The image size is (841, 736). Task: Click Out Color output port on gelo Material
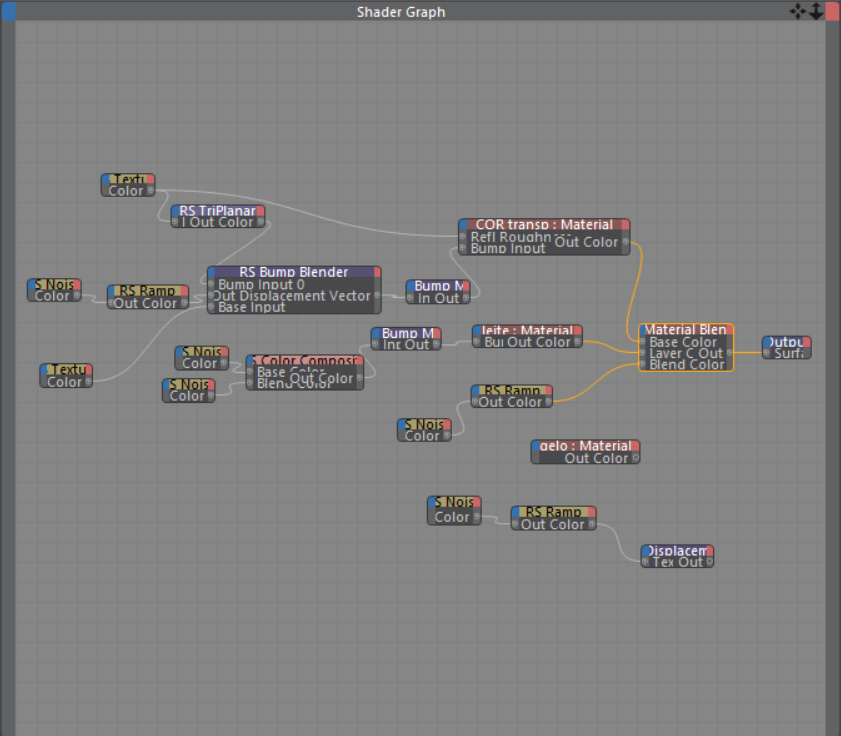click(x=635, y=458)
